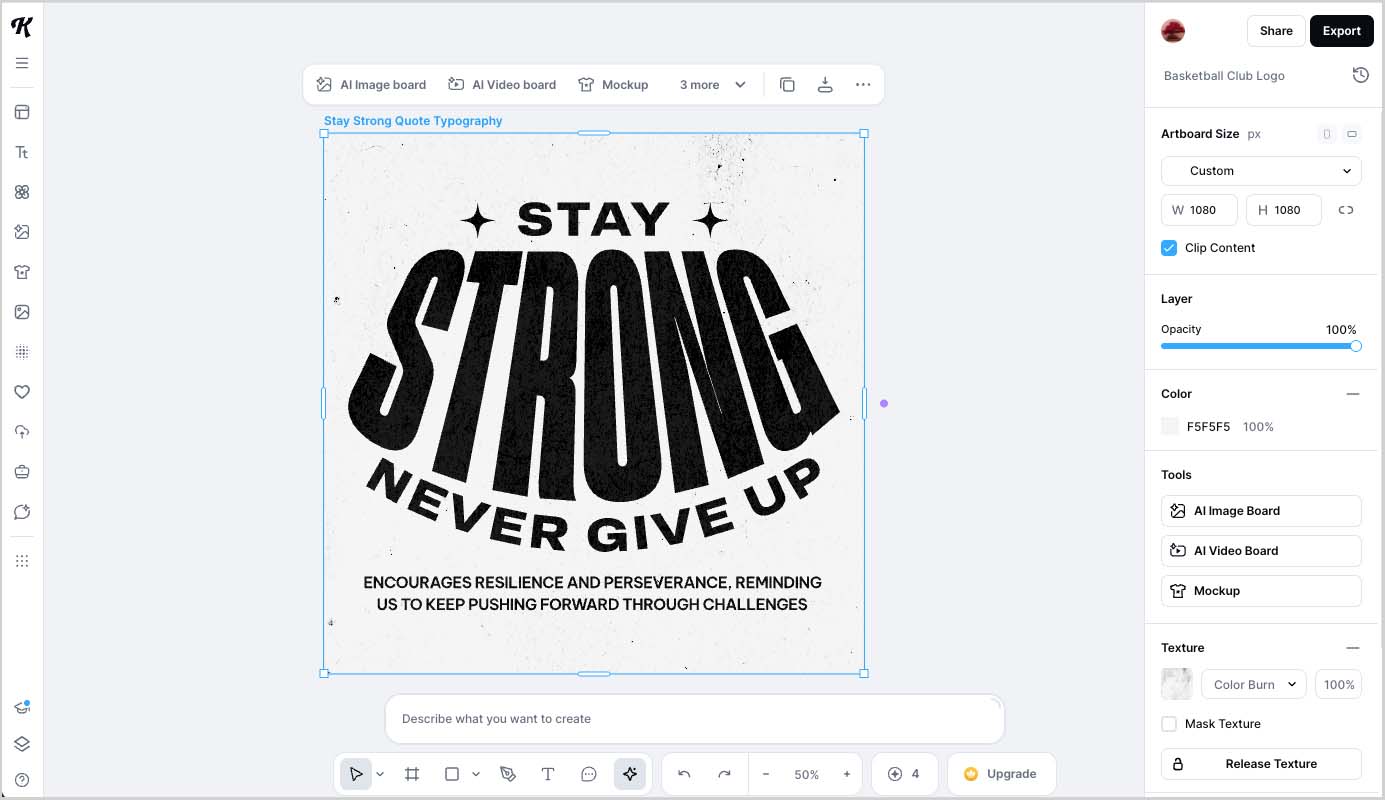Open the AI Video board tab

(x=502, y=85)
